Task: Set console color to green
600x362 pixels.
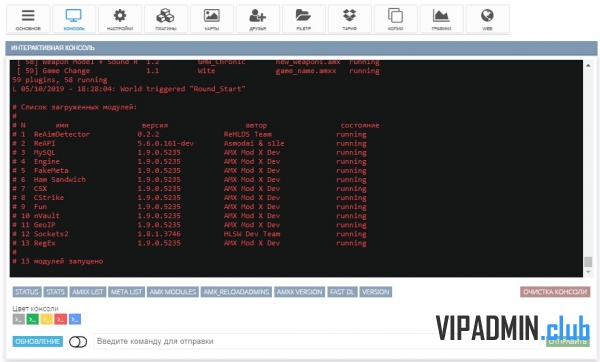Action: (x=33, y=319)
